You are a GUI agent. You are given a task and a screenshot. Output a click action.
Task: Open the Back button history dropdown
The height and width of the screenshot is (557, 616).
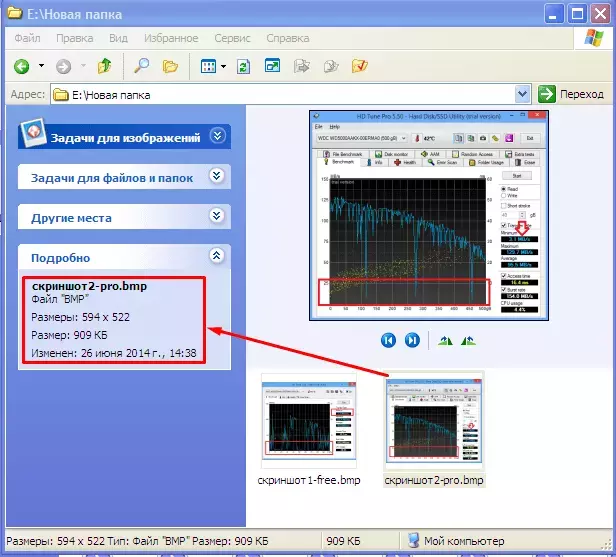pos(41,66)
